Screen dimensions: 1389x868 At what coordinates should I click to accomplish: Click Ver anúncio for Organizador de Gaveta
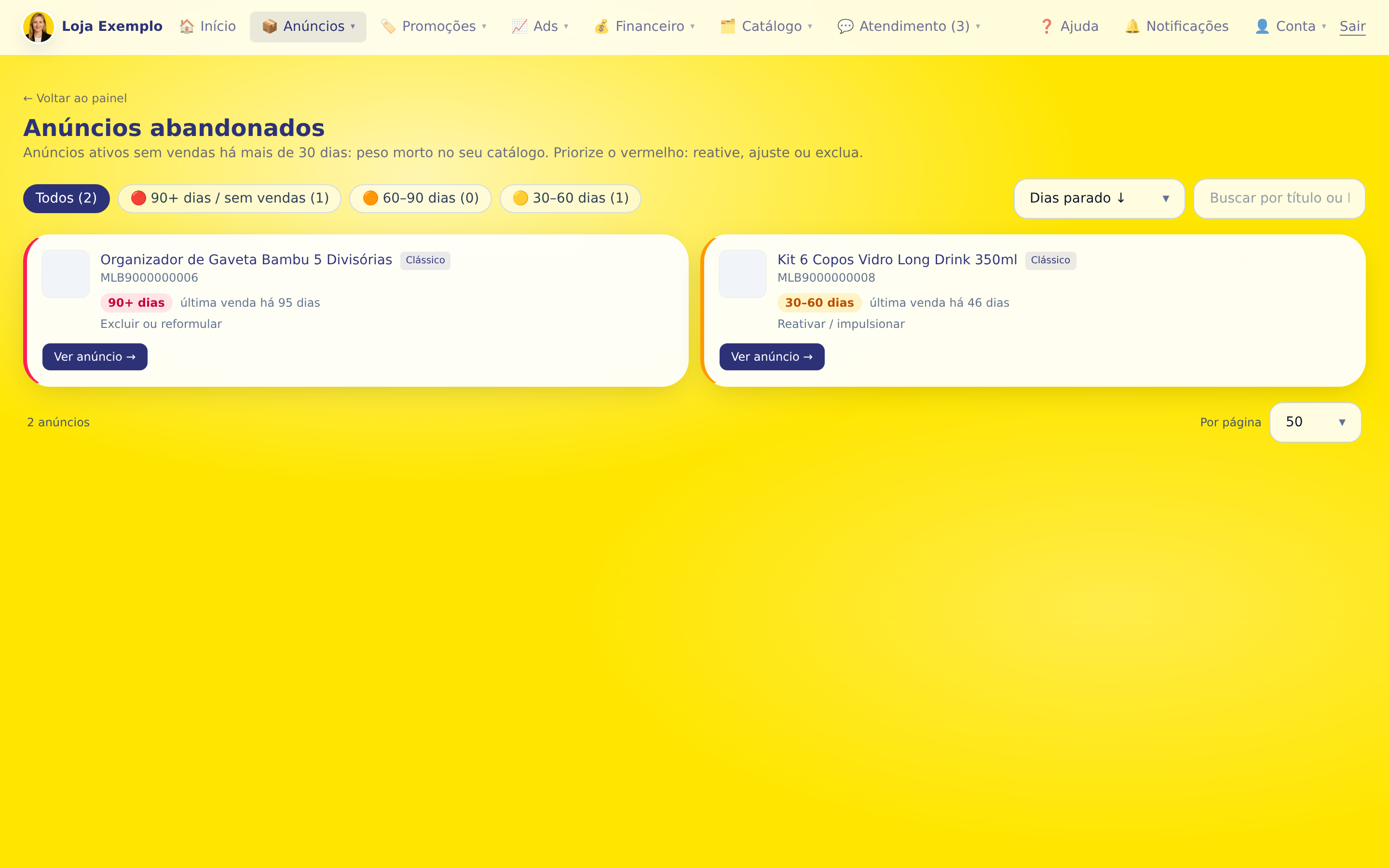click(x=95, y=357)
